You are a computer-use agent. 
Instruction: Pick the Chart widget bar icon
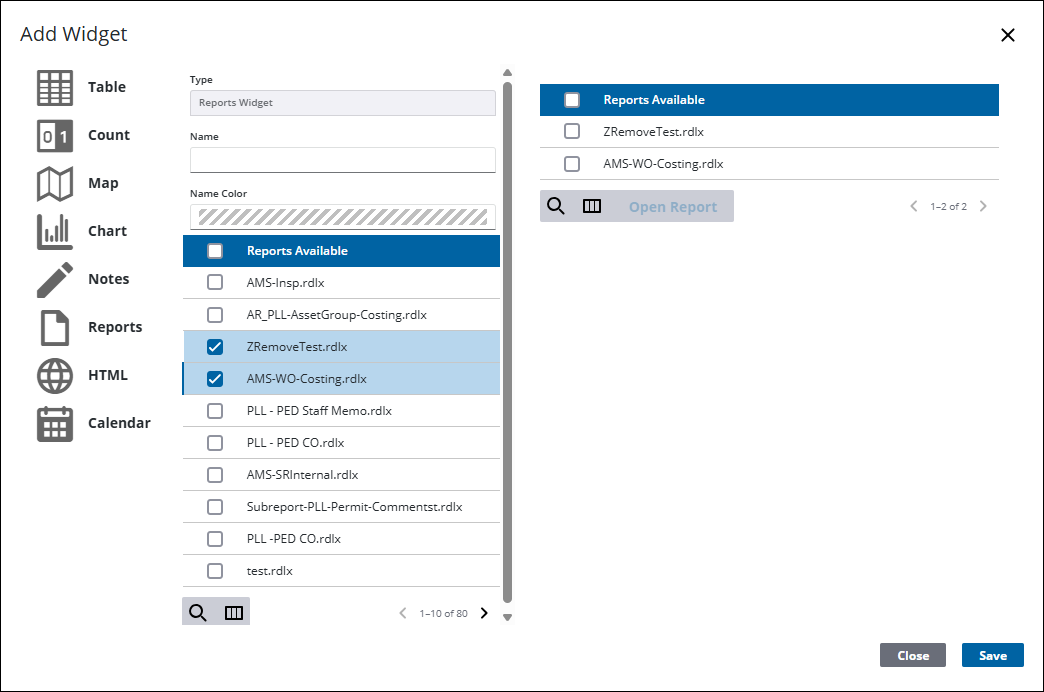55,232
